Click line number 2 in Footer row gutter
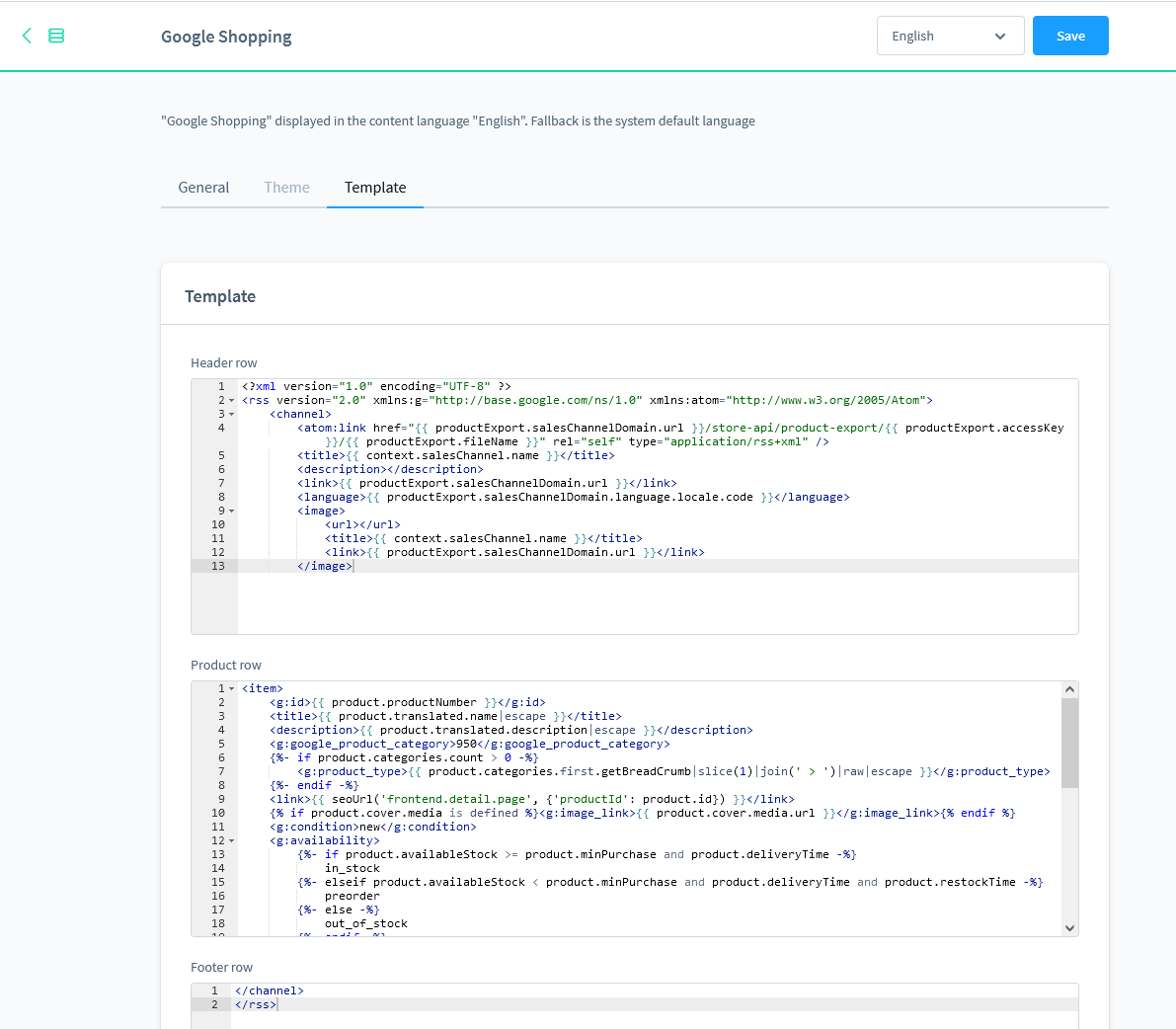This screenshot has height=1029, width=1176. point(214,1004)
